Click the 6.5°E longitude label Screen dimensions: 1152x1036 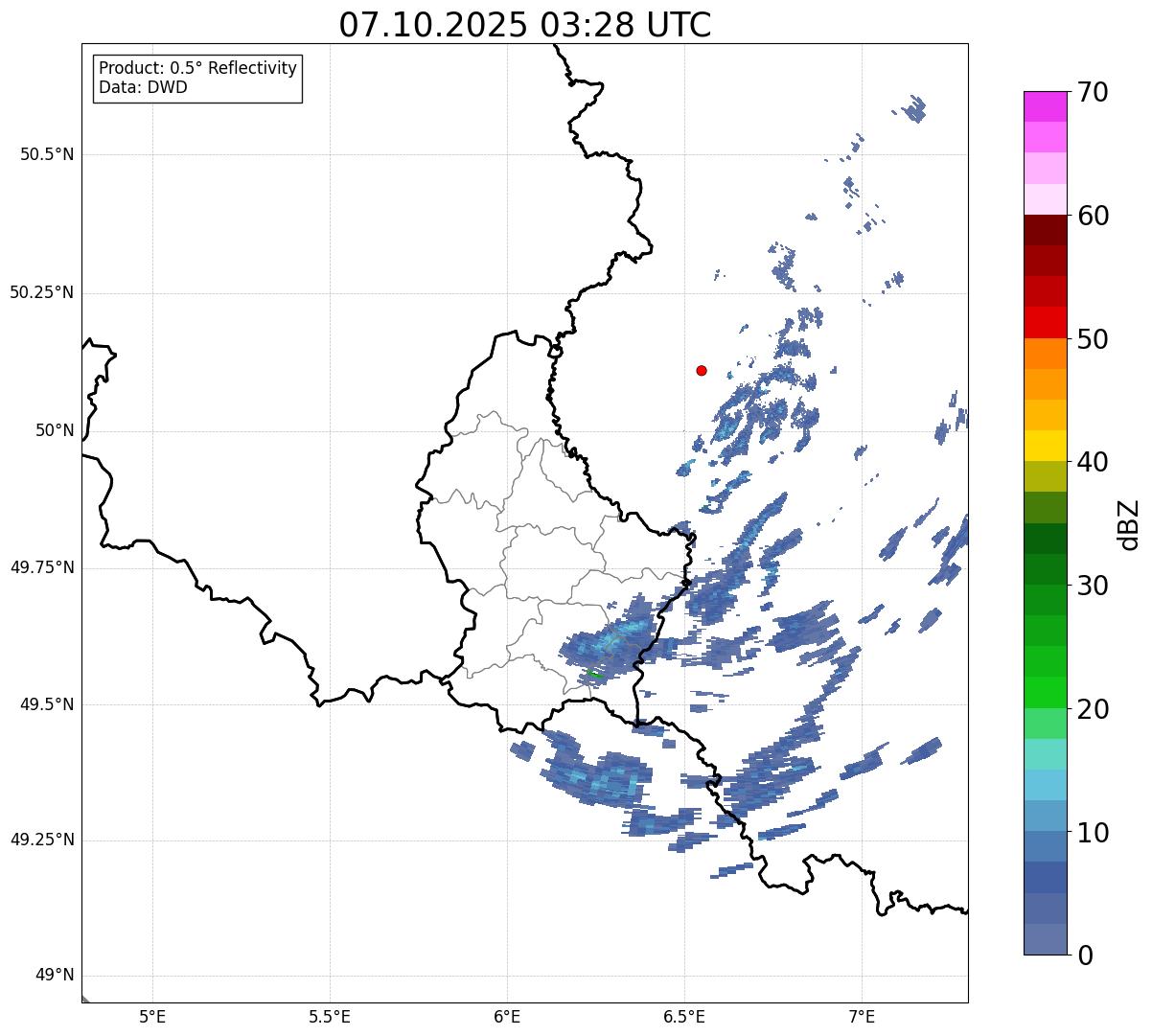[684, 1016]
